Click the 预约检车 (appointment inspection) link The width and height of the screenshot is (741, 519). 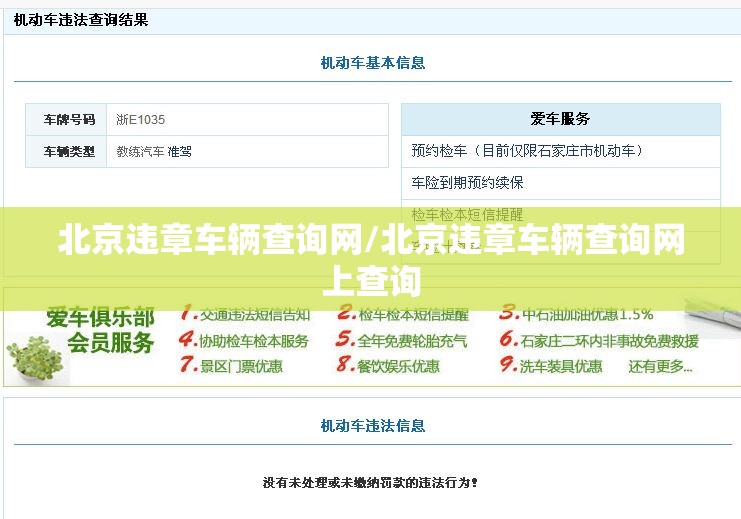point(526,151)
